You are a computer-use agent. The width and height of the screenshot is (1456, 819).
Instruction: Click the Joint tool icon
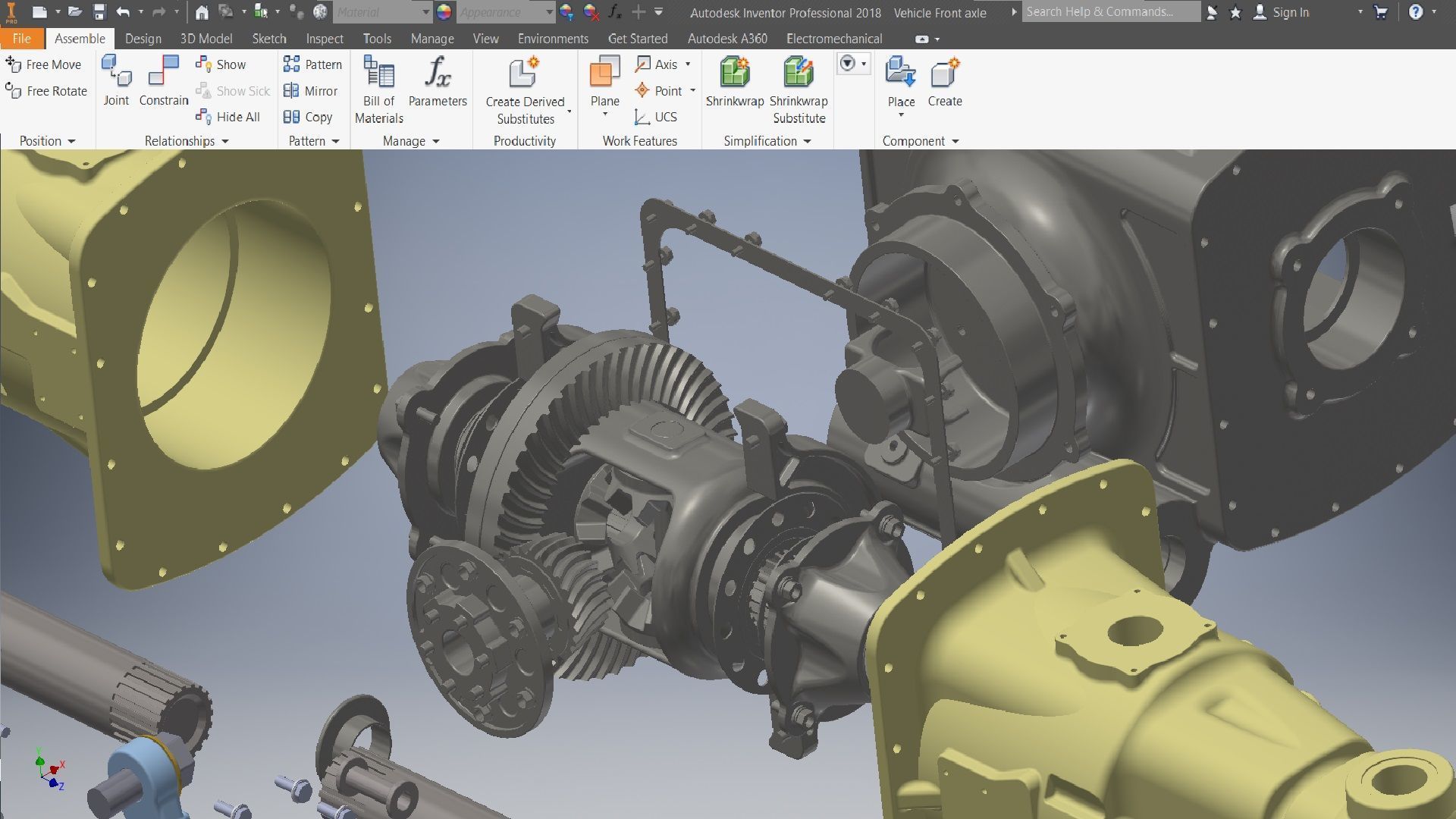(x=117, y=71)
